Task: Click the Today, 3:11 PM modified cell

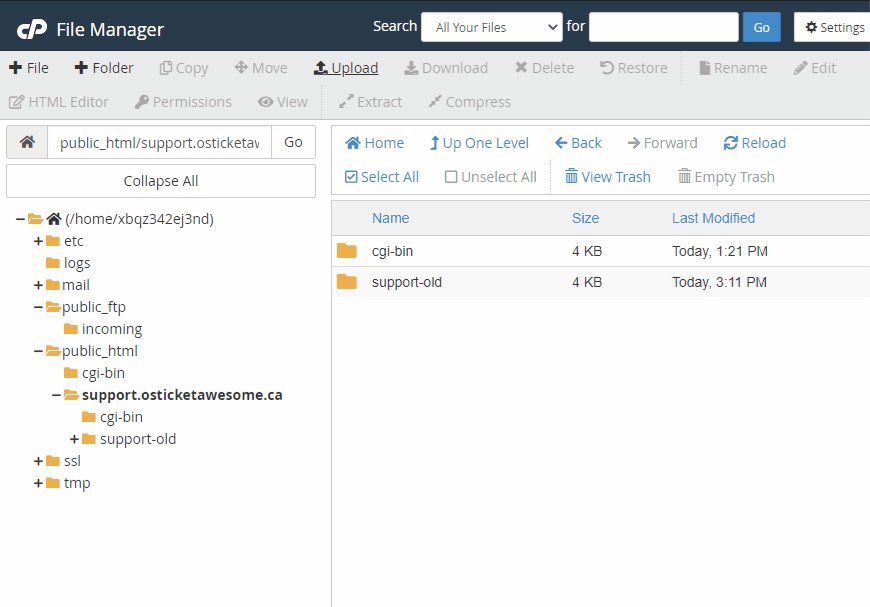Action: click(719, 282)
